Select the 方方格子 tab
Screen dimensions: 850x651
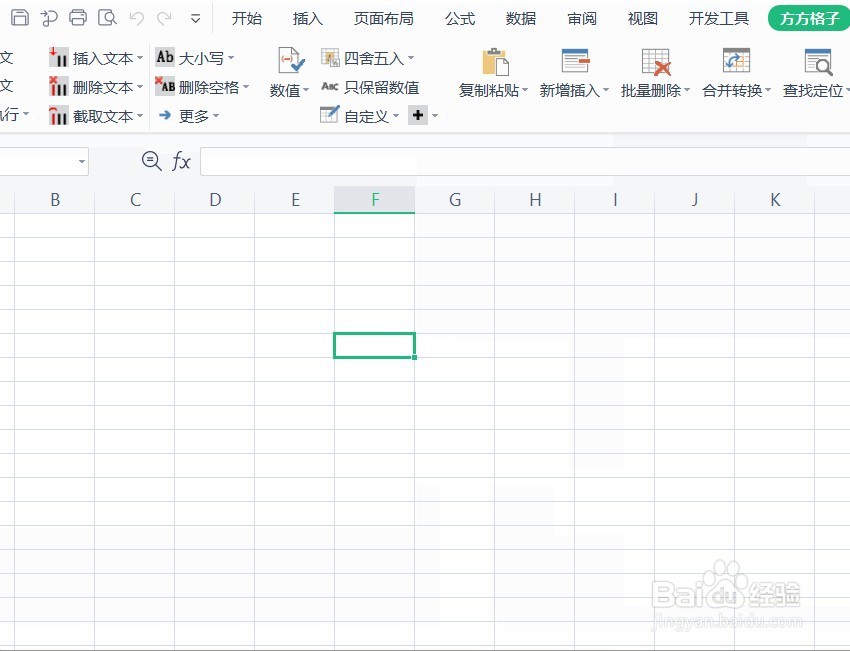click(x=809, y=18)
